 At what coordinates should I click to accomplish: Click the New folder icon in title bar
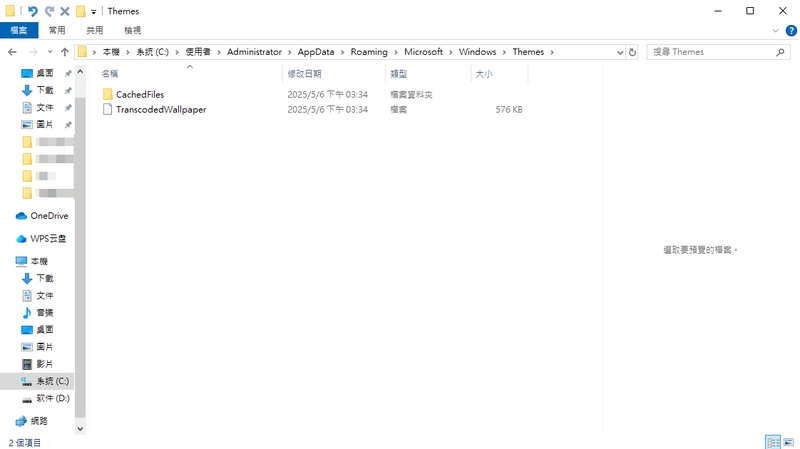[81, 11]
